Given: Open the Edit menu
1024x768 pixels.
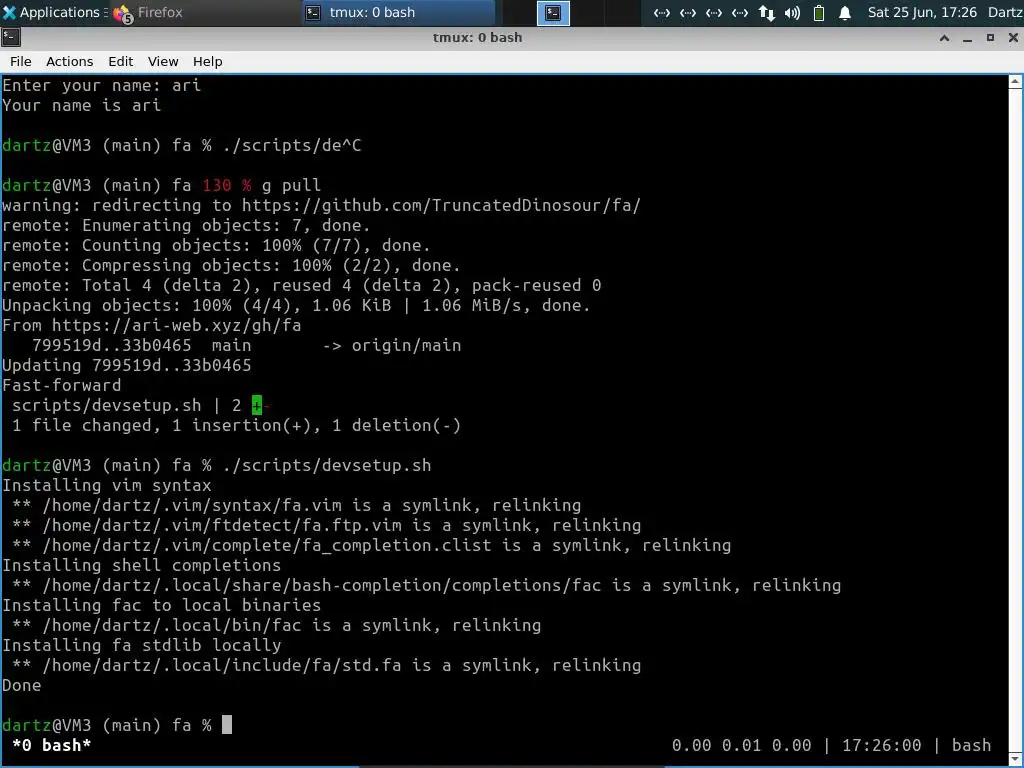Looking at the screenshot, I should (120, 61).
